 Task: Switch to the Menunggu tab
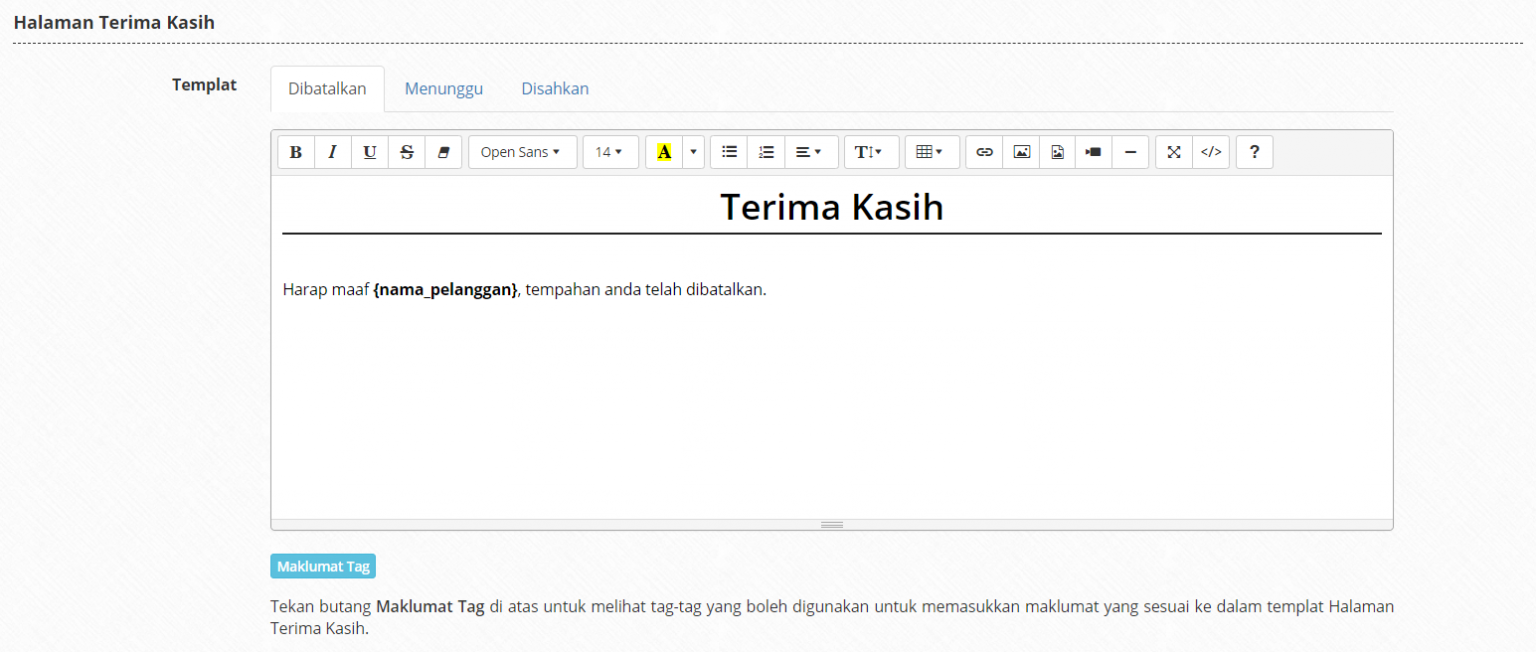[x=443, y=88]
